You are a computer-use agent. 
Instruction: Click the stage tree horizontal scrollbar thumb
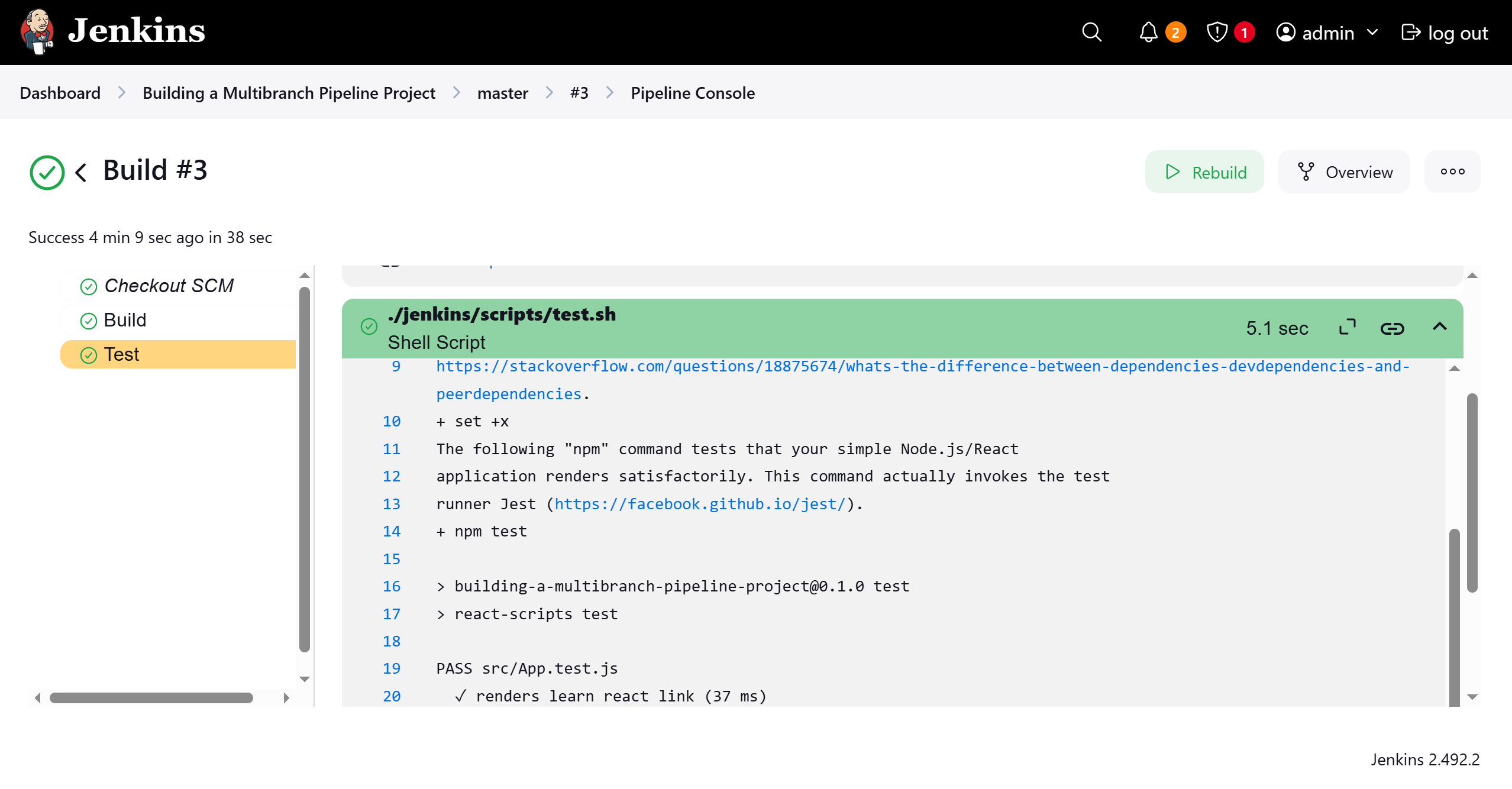click(151, 698)
